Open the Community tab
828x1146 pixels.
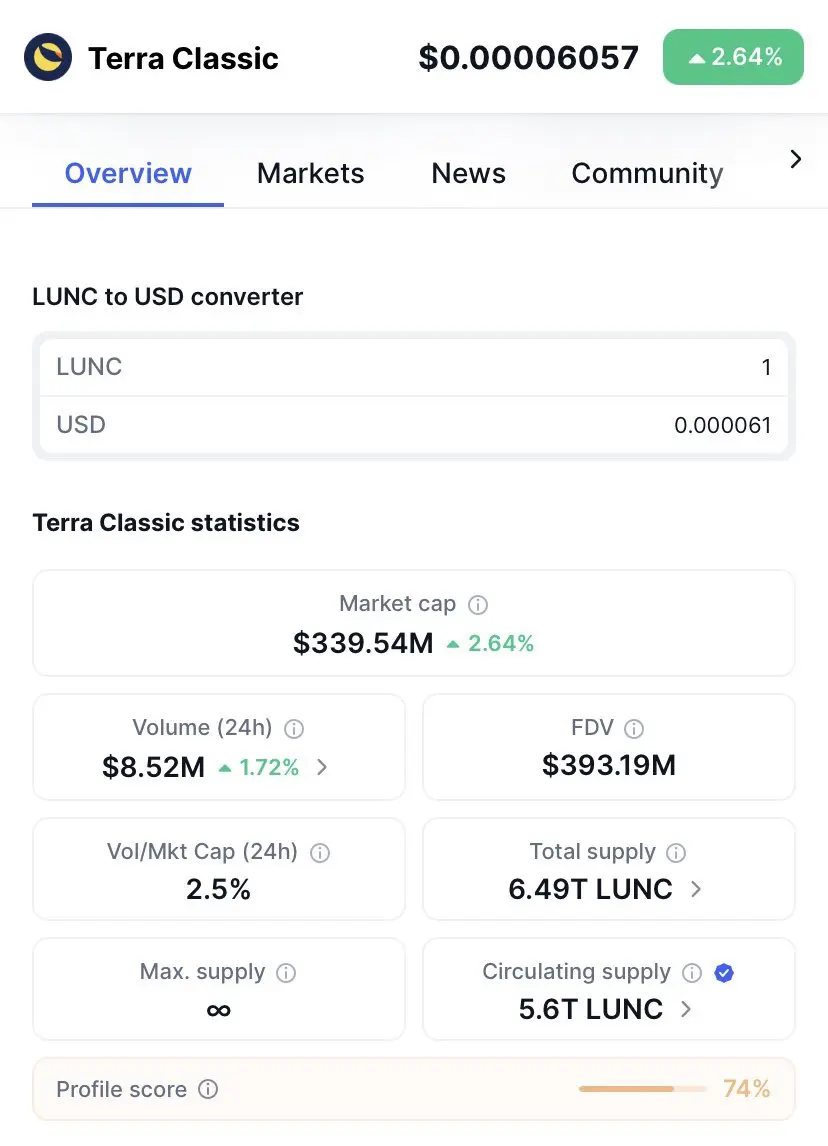click(647, 174)
